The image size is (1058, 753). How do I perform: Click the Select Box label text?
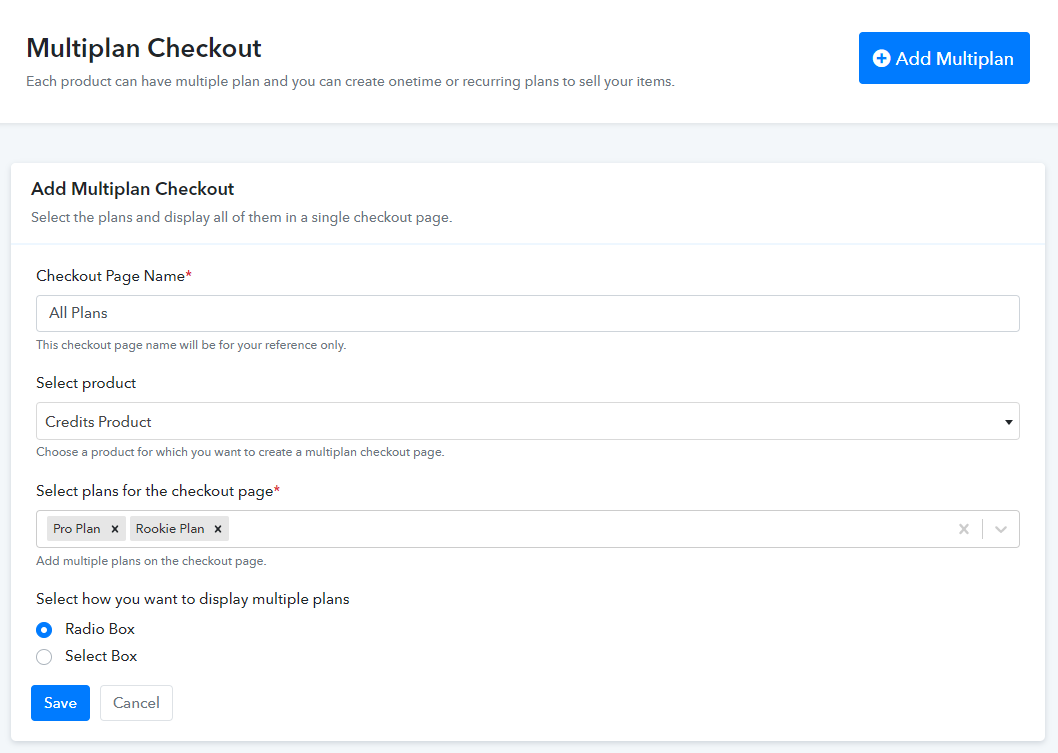pos(101,656)
